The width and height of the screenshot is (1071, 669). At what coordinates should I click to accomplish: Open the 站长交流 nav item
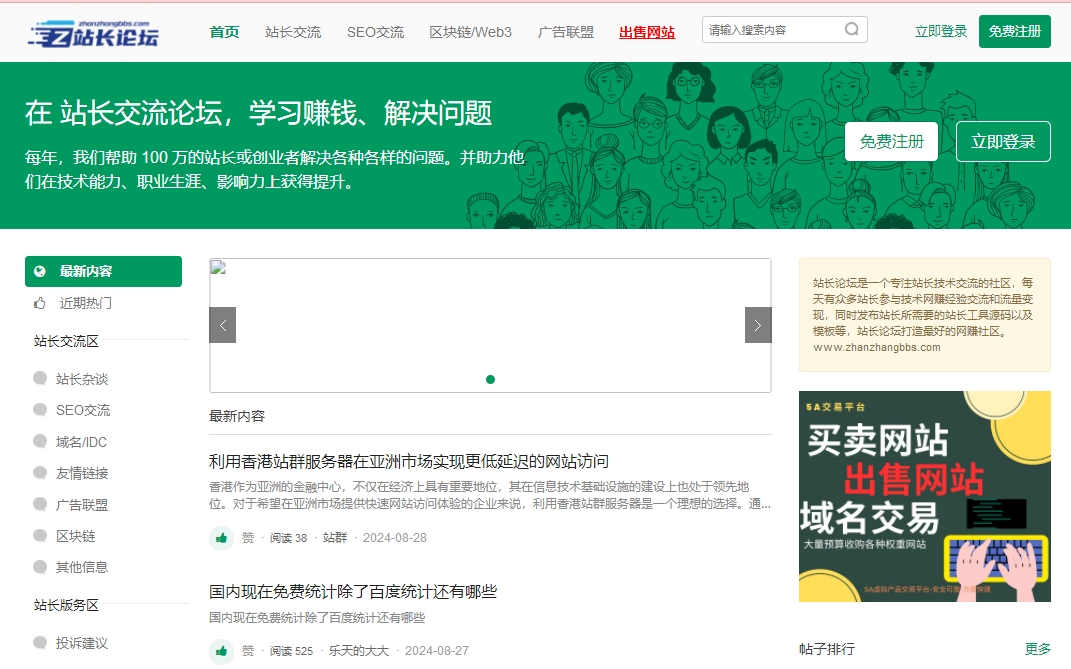tap(293, 32)
